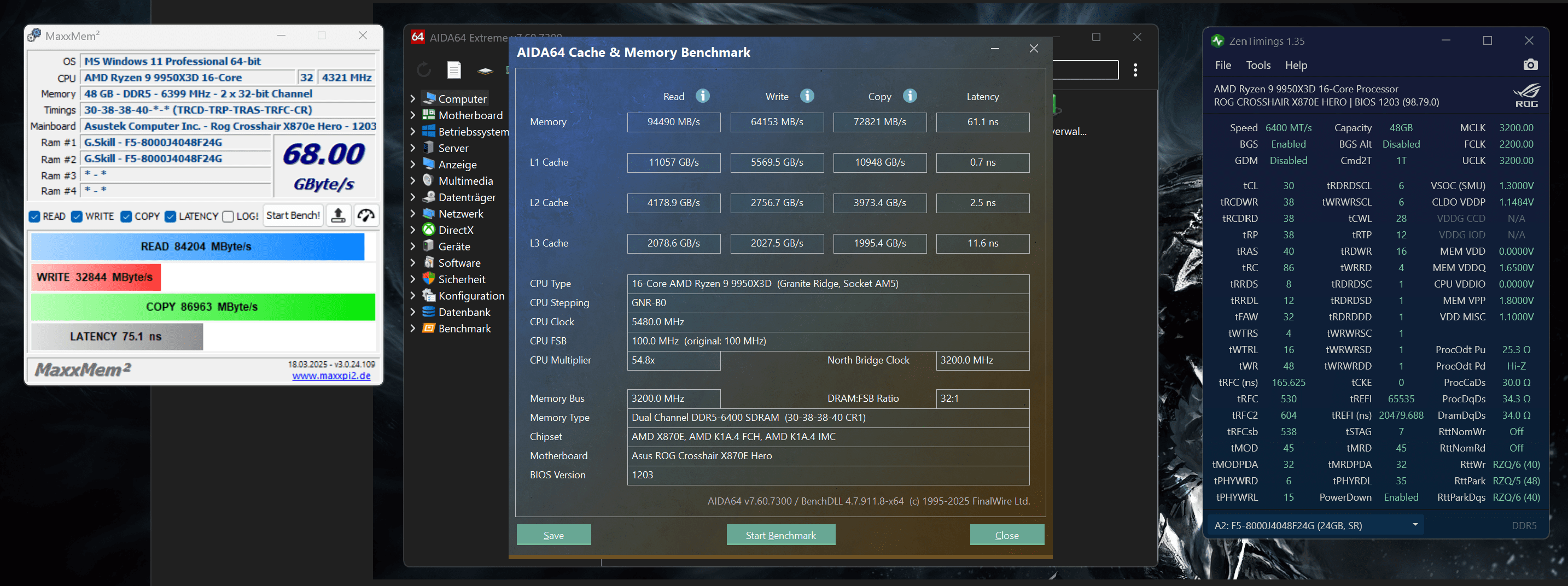Select Datenbank in AIDA64 tree
Image resolution: width=1568 pixels, height=586 pixels.
464,312
